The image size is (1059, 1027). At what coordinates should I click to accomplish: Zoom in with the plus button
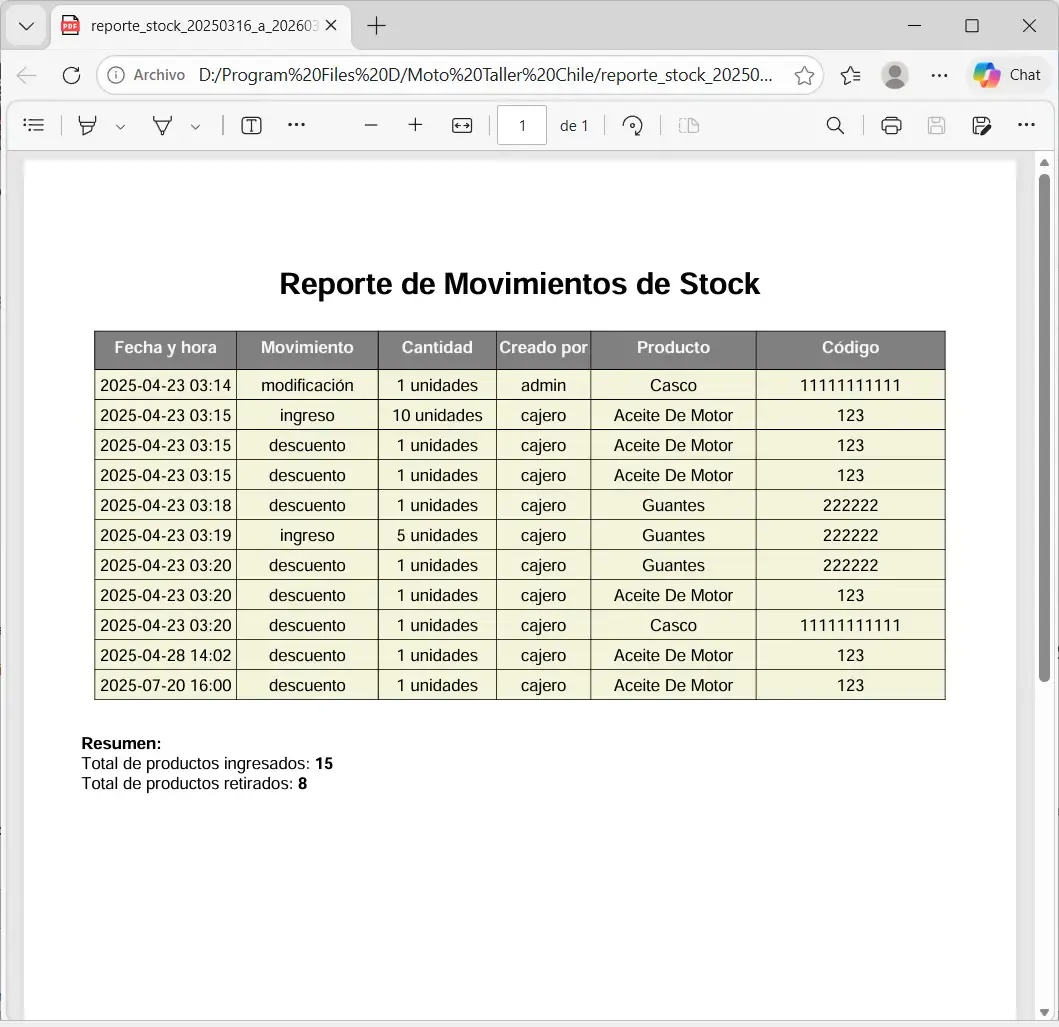point(415,125)
